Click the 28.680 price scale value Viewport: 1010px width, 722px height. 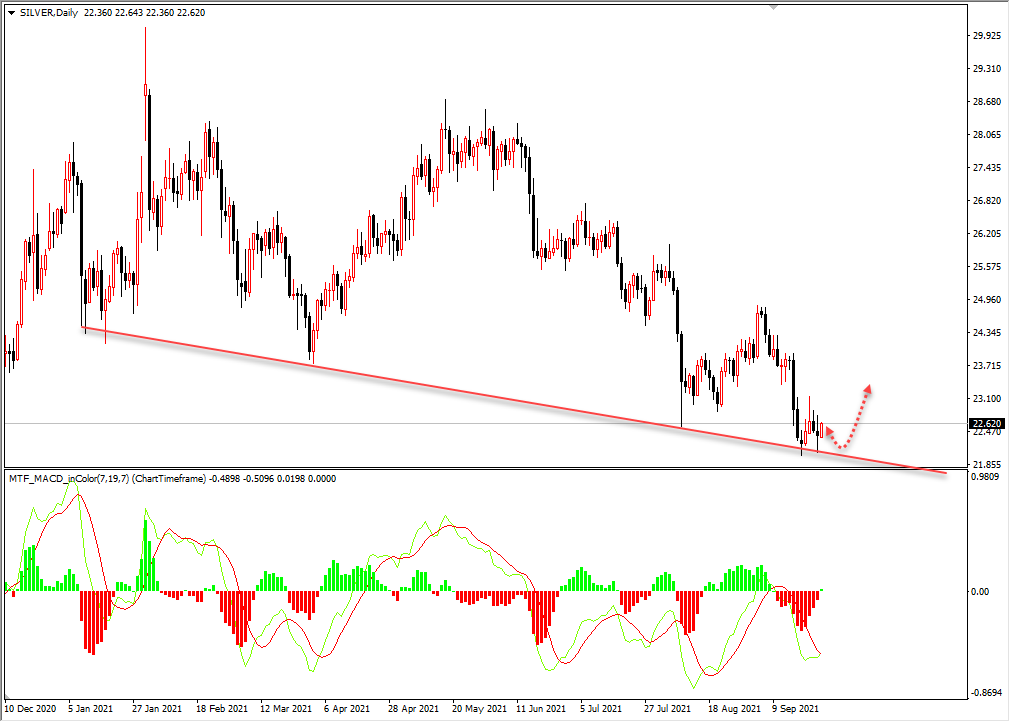pos(987,102)
